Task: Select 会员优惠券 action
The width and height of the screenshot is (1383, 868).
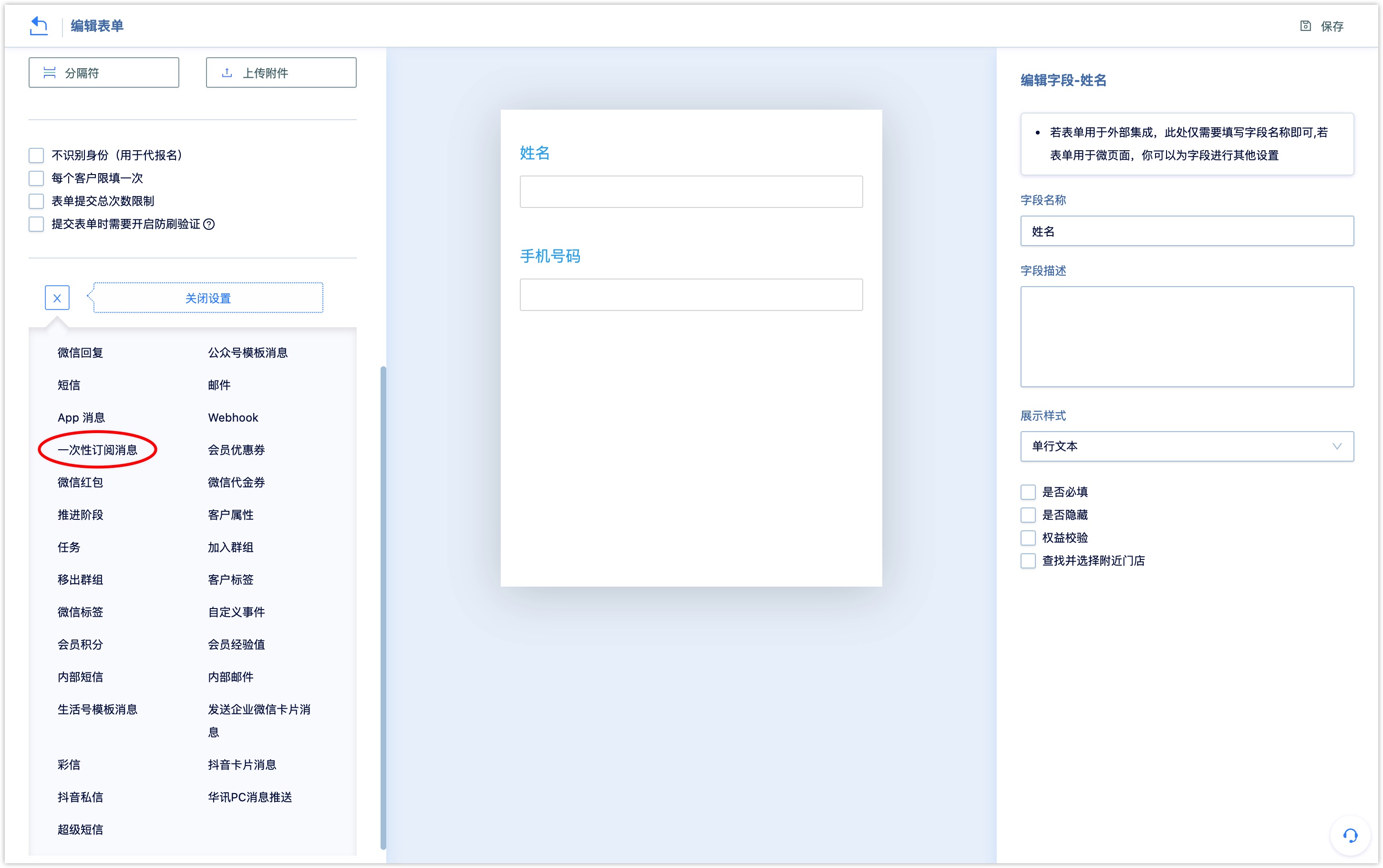Action: pyautogui.click(x=237, y=450)
